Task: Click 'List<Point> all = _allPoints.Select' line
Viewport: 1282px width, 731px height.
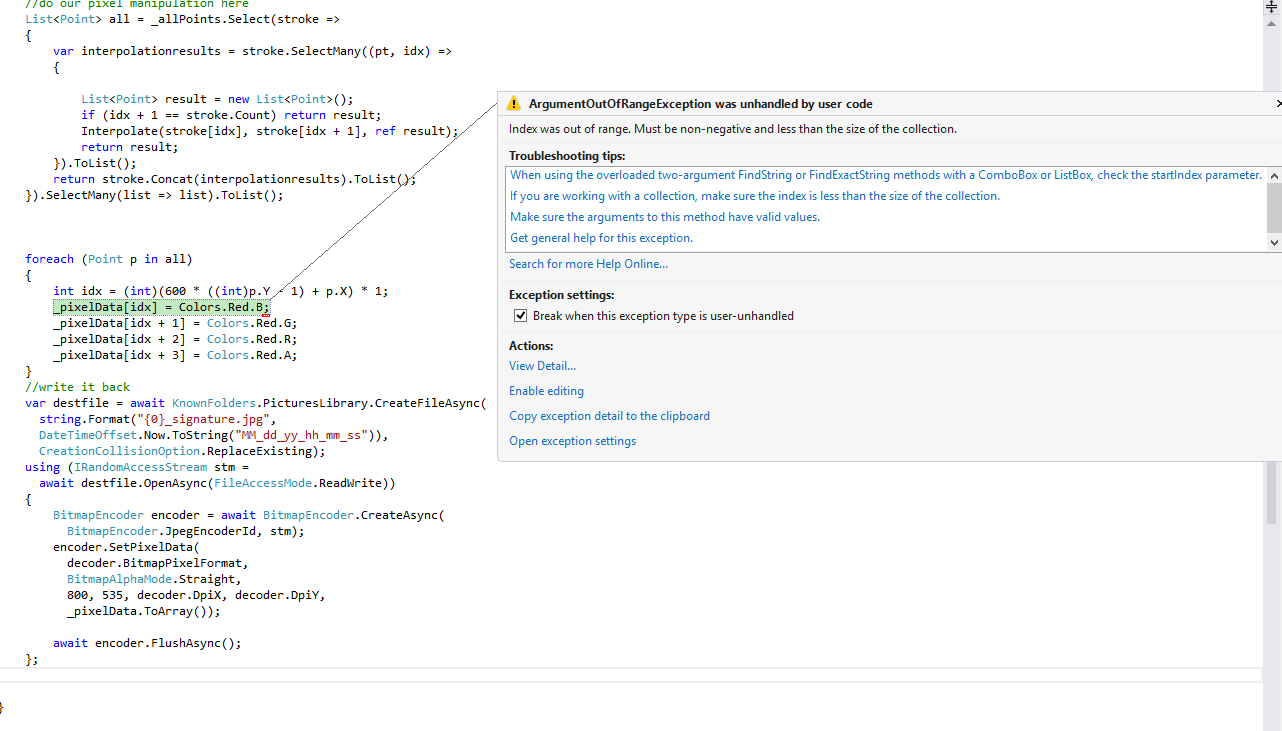Action: point(182,19)
